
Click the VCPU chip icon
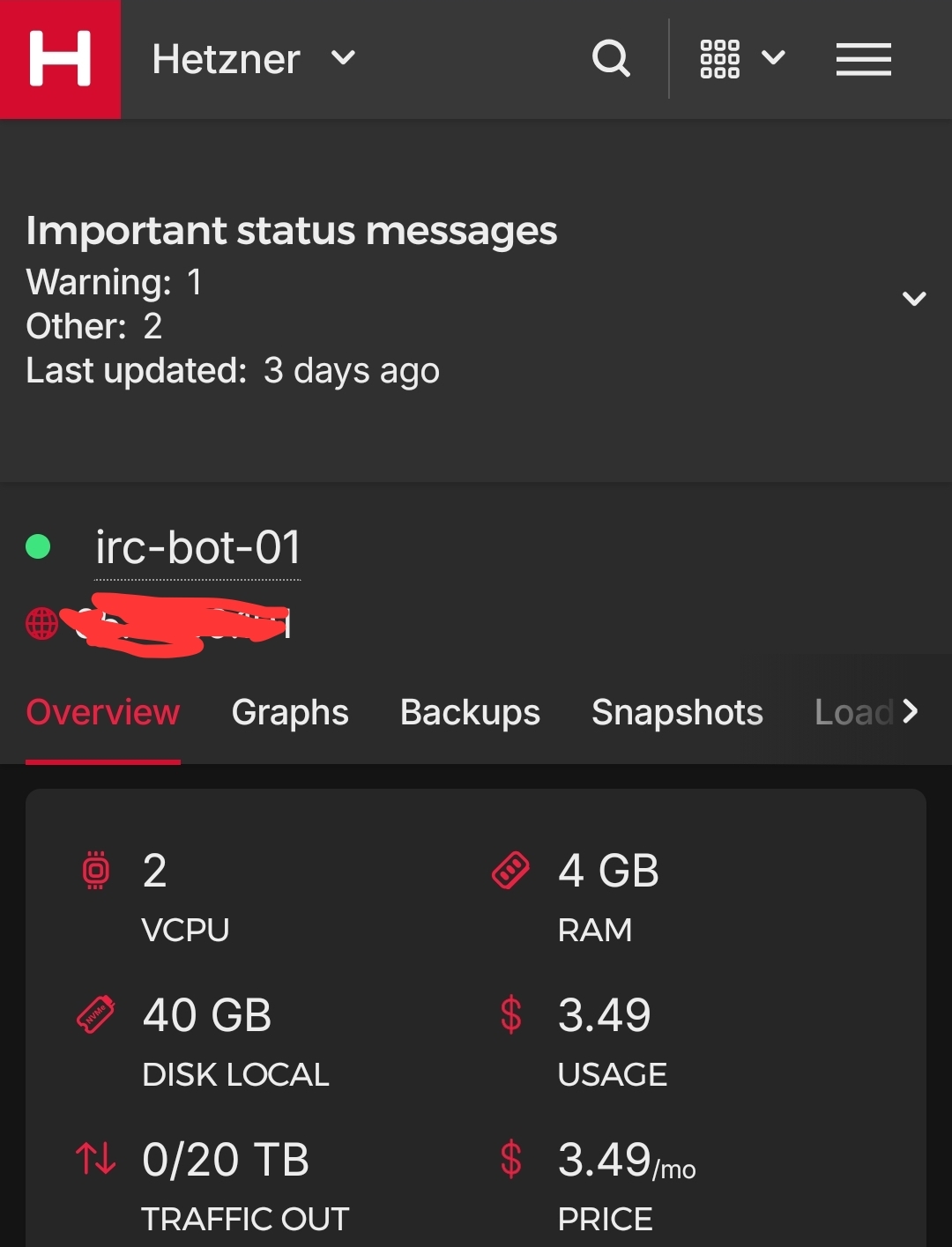(x=95, y=870)
